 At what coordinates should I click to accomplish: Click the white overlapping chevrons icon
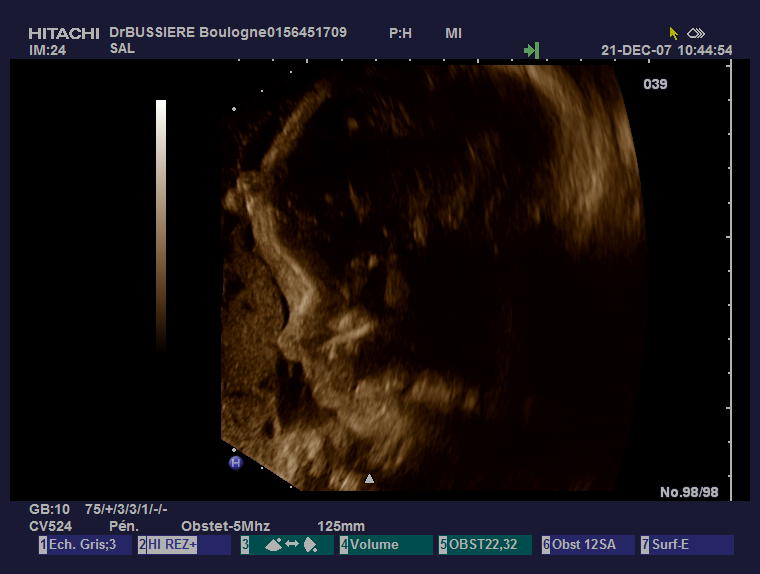[696, 33]
